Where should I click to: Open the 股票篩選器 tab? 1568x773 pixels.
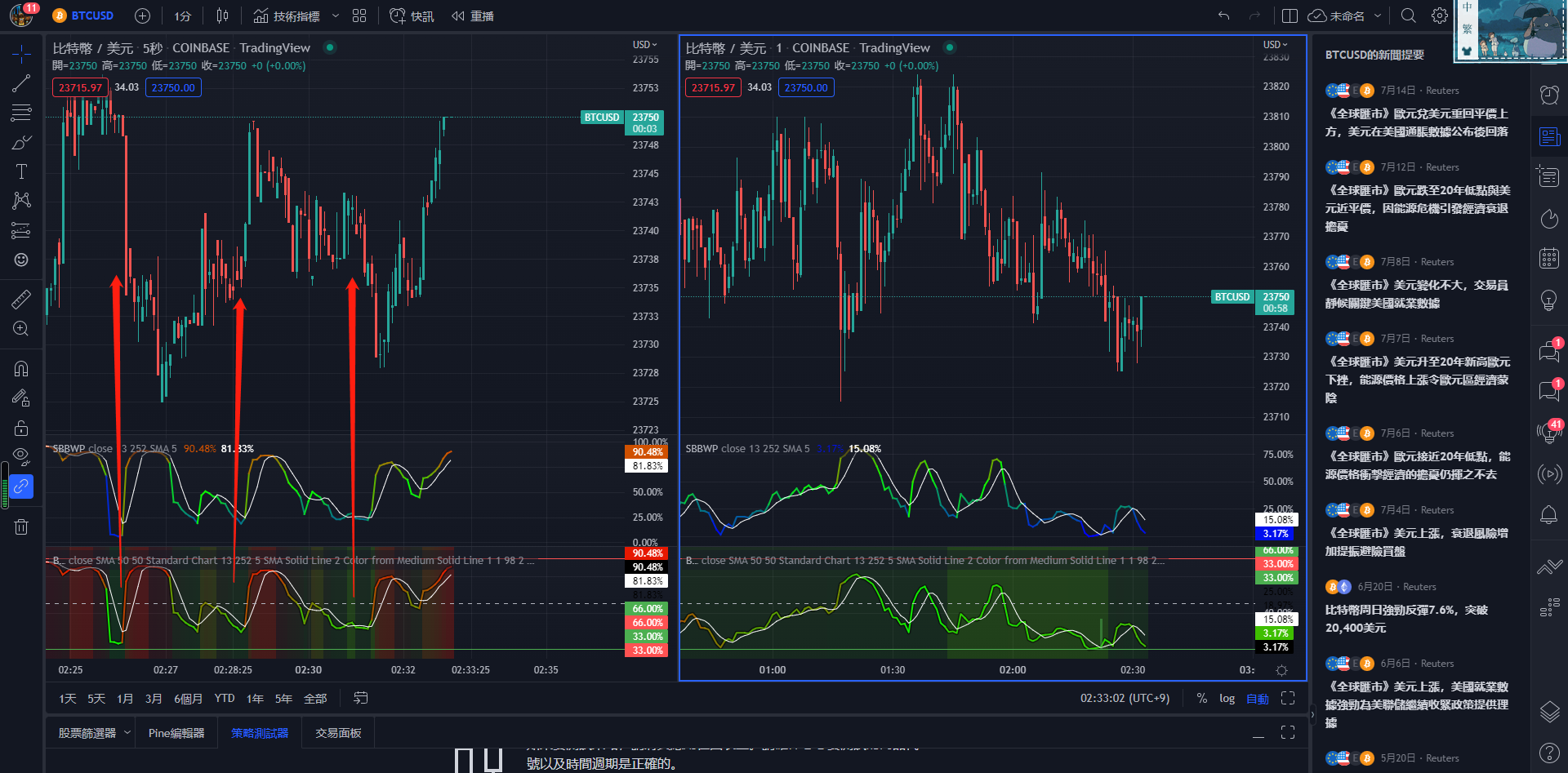pyautogui.click(x=87, y=733)
